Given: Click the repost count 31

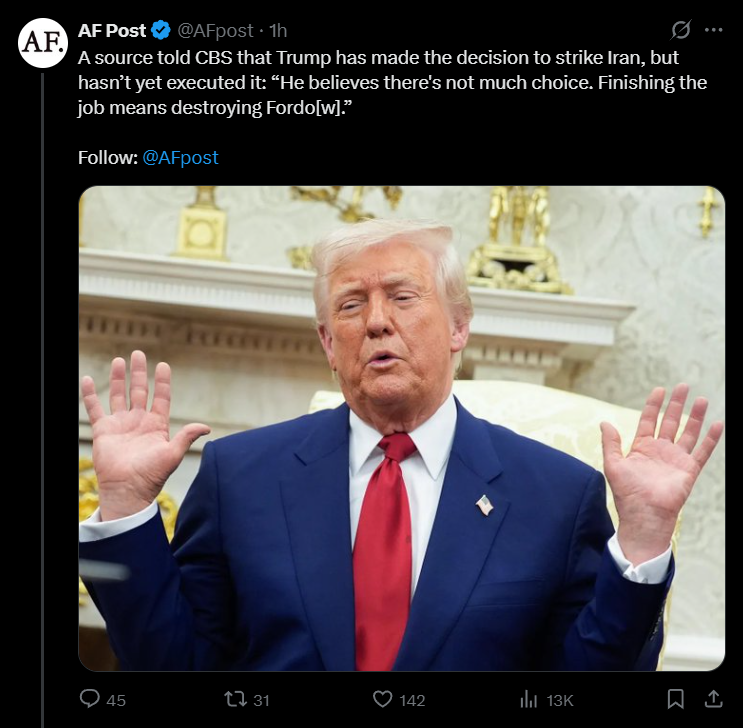Looking at the screenshot, I should click(261, 701).
